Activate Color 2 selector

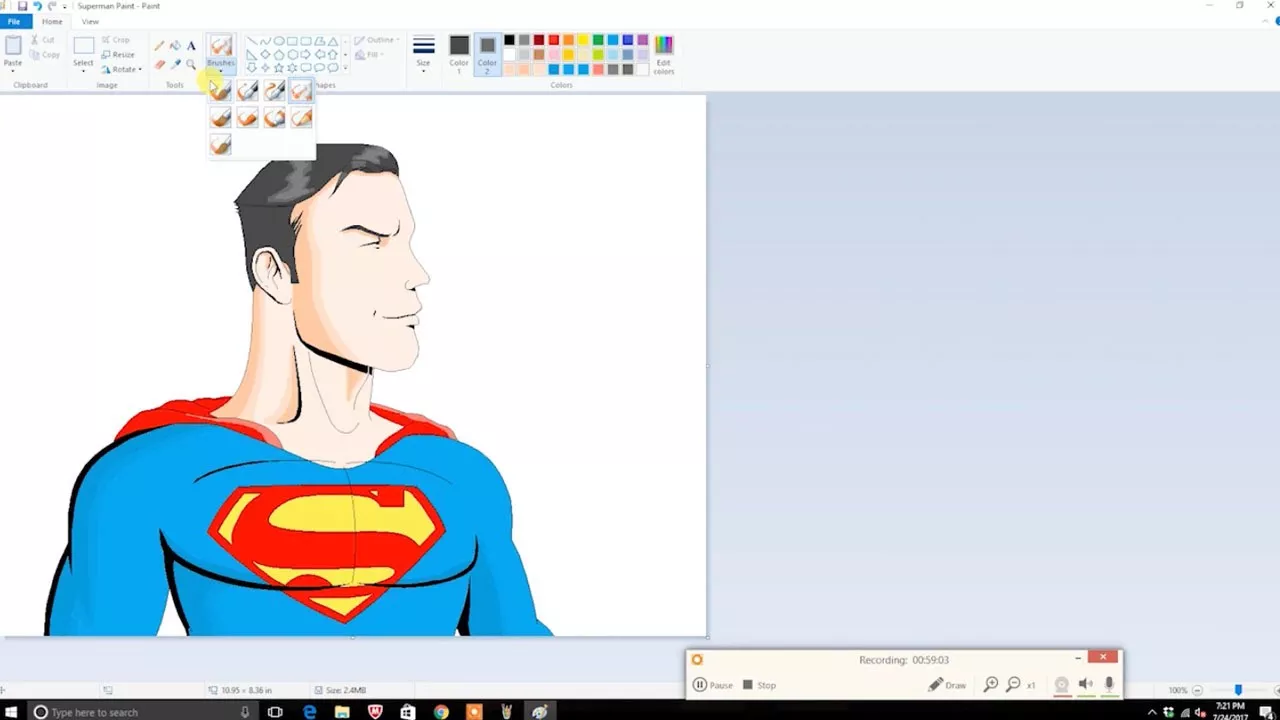pyautogui.click(x=487, y=54)
